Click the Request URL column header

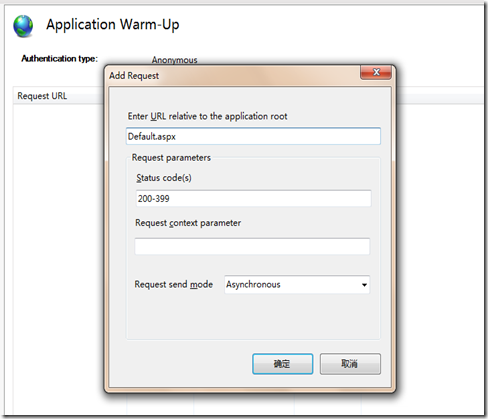pos(42,96)
